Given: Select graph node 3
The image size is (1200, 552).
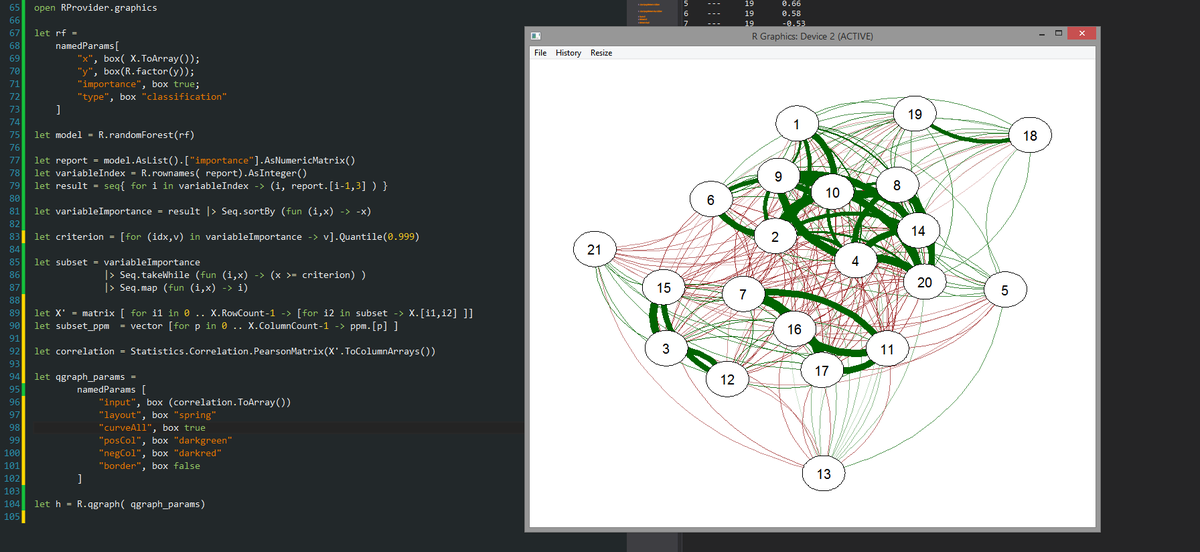Looking at the screenshot, I should (x=666, y=347).
